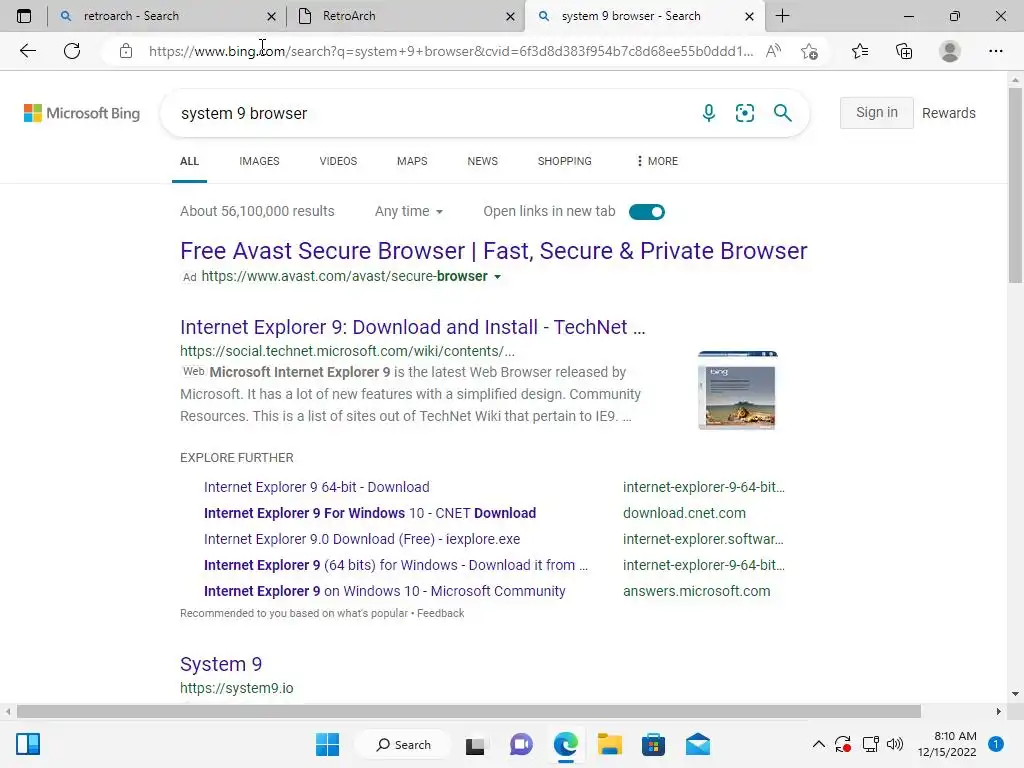
Task: Click the Feedback link
Action: [x=440, y=613]
